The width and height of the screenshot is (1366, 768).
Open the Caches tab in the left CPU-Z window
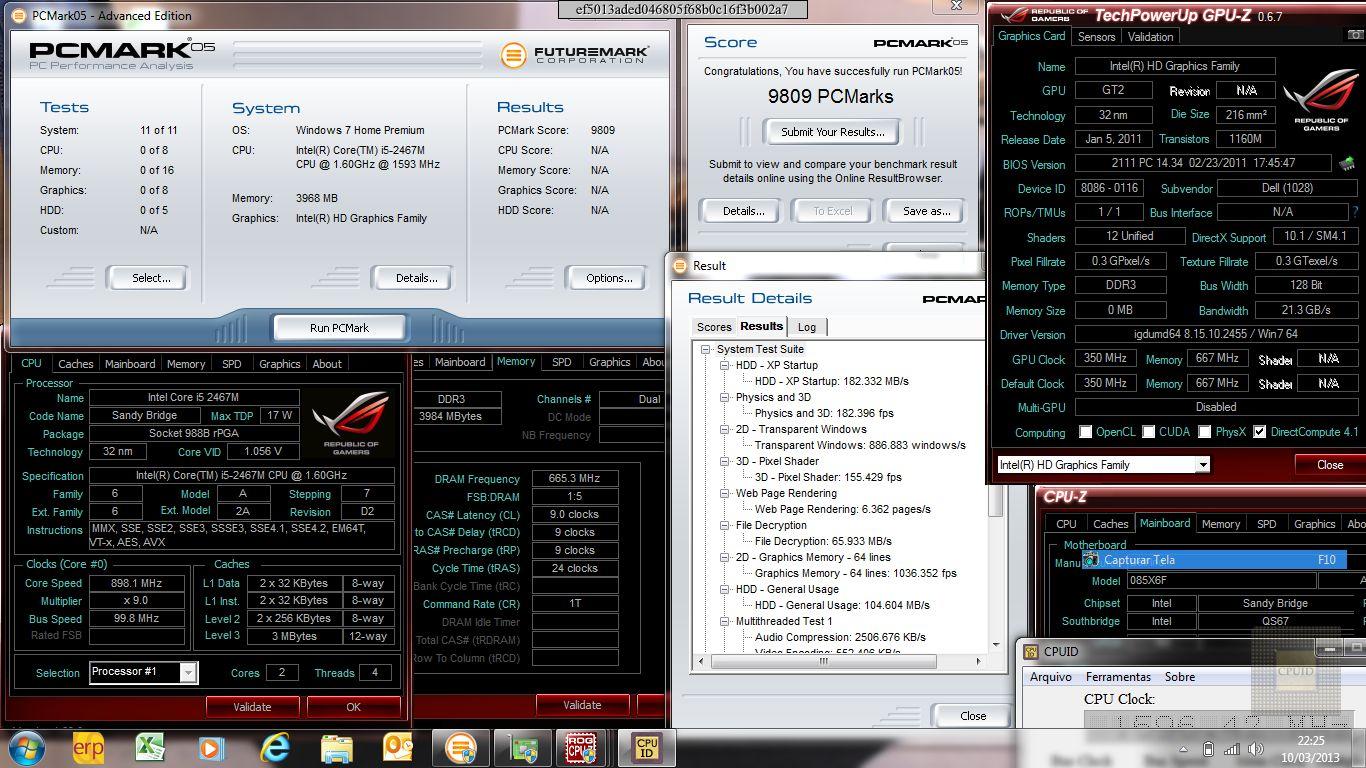pos(75,364)
